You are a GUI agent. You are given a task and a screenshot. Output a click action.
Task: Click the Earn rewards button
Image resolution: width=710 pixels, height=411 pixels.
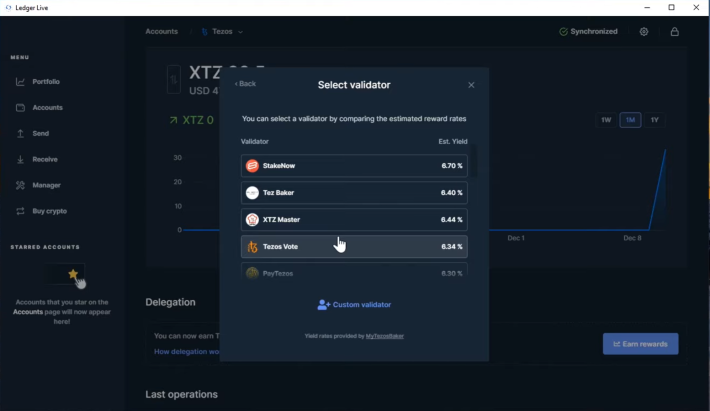click(641, 344)
